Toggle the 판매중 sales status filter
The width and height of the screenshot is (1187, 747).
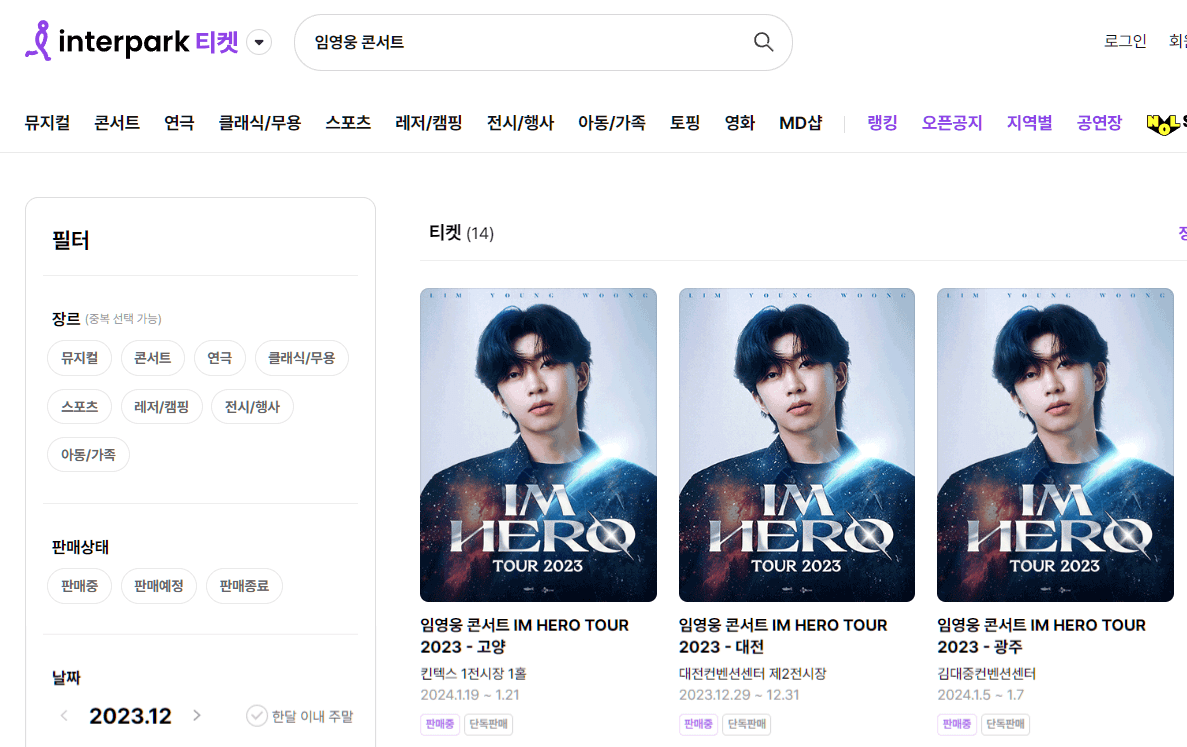pos(79,586)
